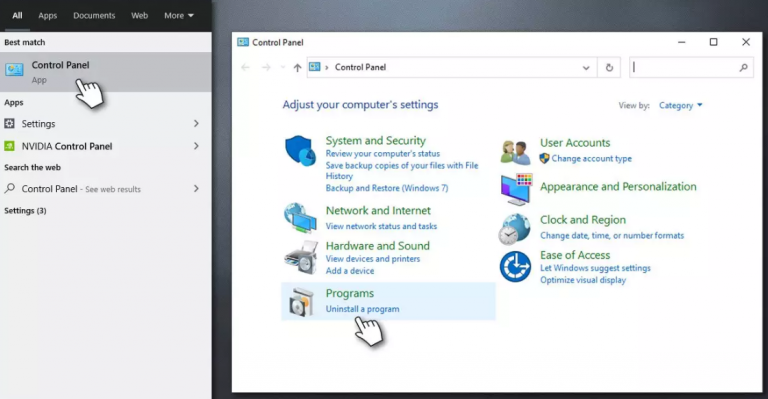
Task: Open the Control Panel best match result
Action: pyautogui.click(x=106, y=72)
